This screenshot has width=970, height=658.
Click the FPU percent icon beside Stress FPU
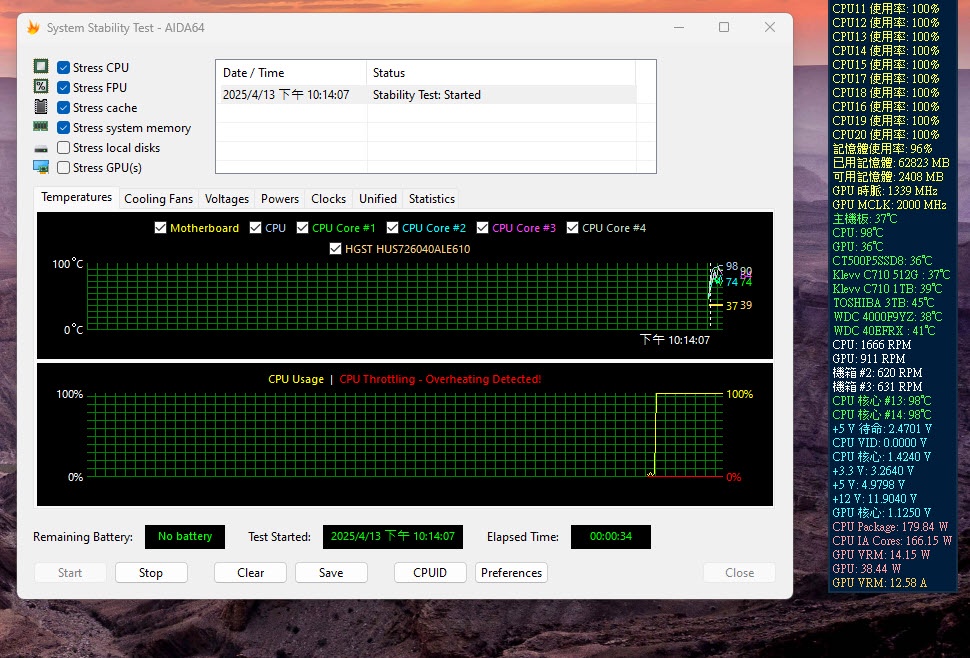(x=41, y=87)
